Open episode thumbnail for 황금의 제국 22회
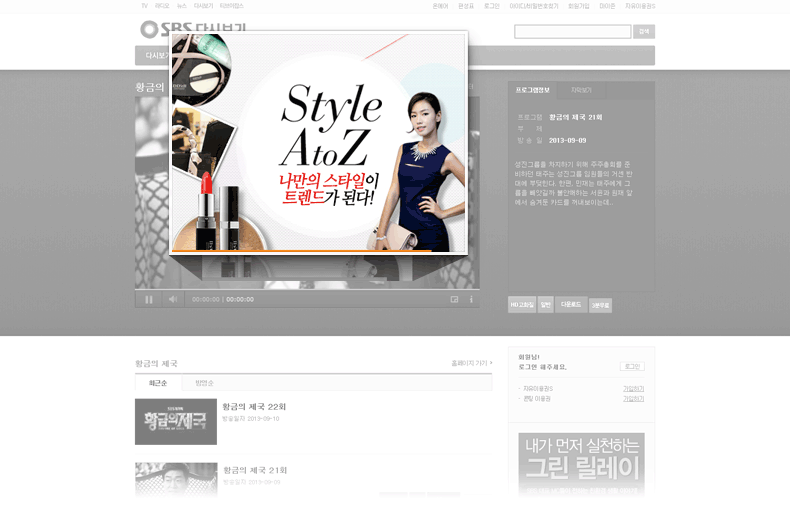Screen dimensions: 790x519 tap(176, 422)
